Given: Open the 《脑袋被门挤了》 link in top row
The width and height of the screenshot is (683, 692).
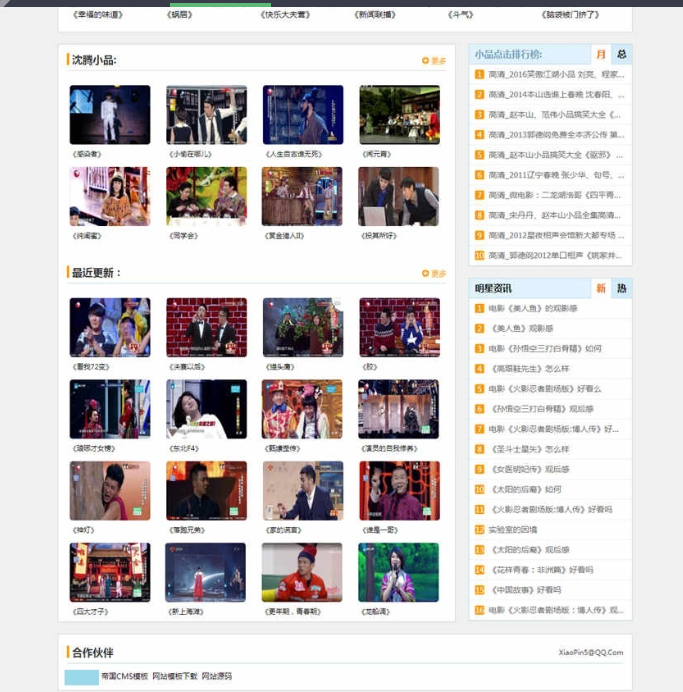Looking at the screenshot, I should (x=570, y=15).
